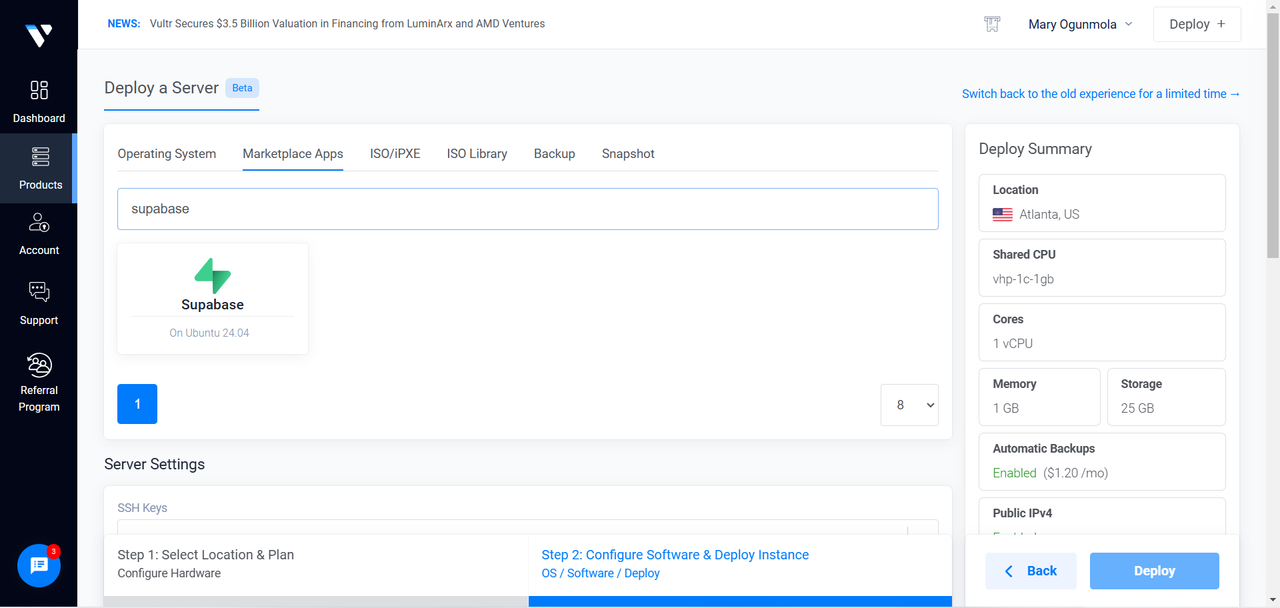Screen dimensions: 1280x608
Task: Open the ISO Library tab
Action: tap(477, 154)
